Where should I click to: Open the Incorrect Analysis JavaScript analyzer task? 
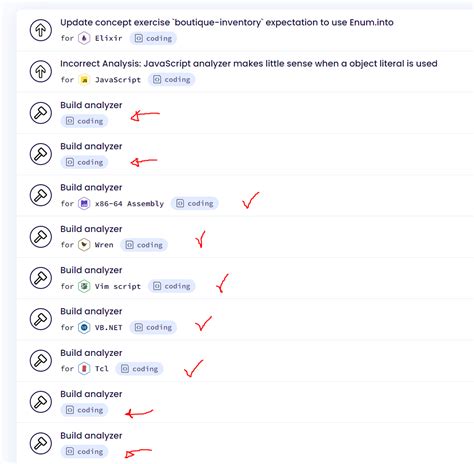[x=249, y=64]
